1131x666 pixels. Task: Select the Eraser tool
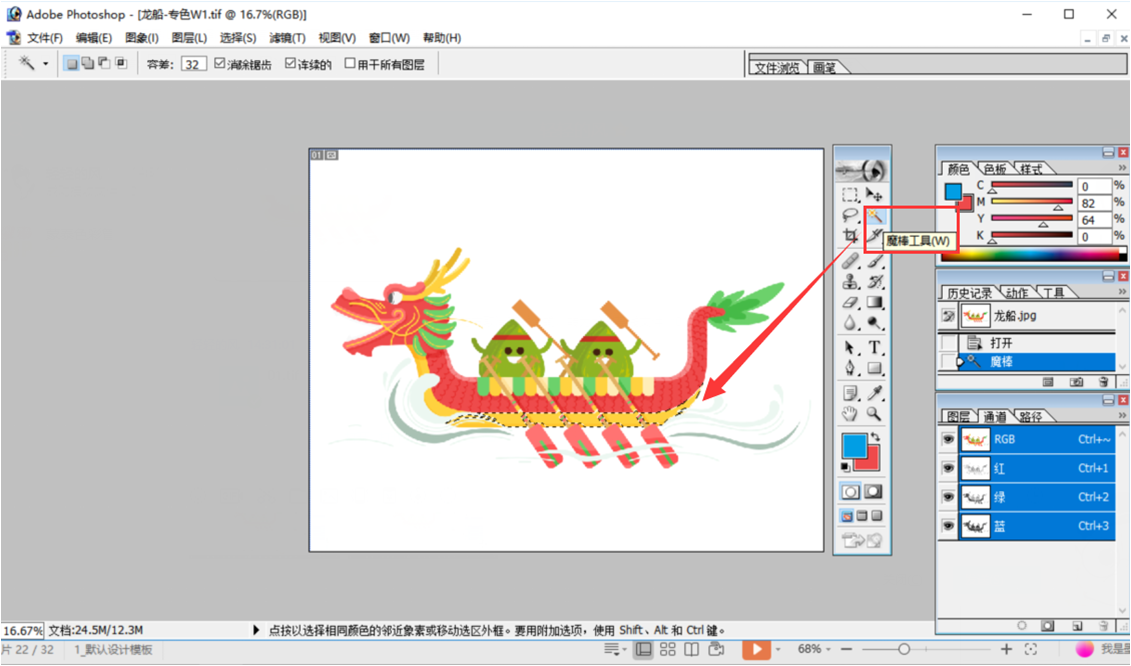(850, 302)
